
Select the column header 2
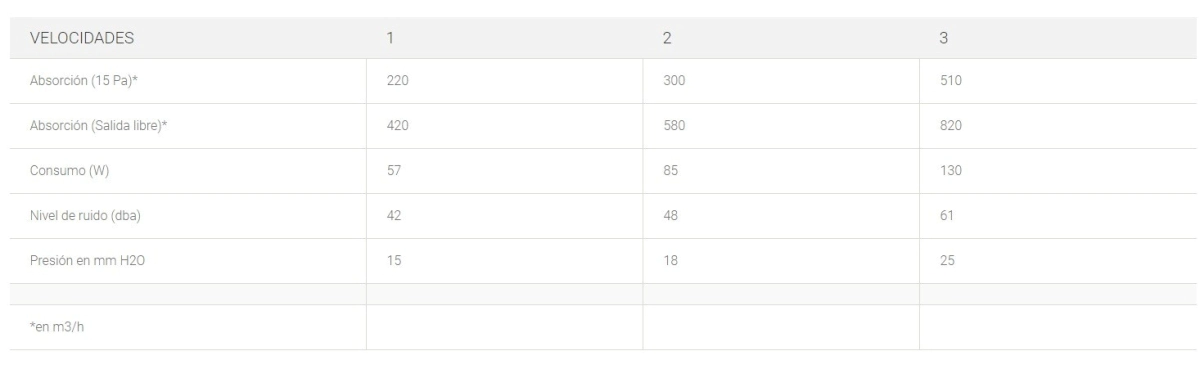coord(781,38)
